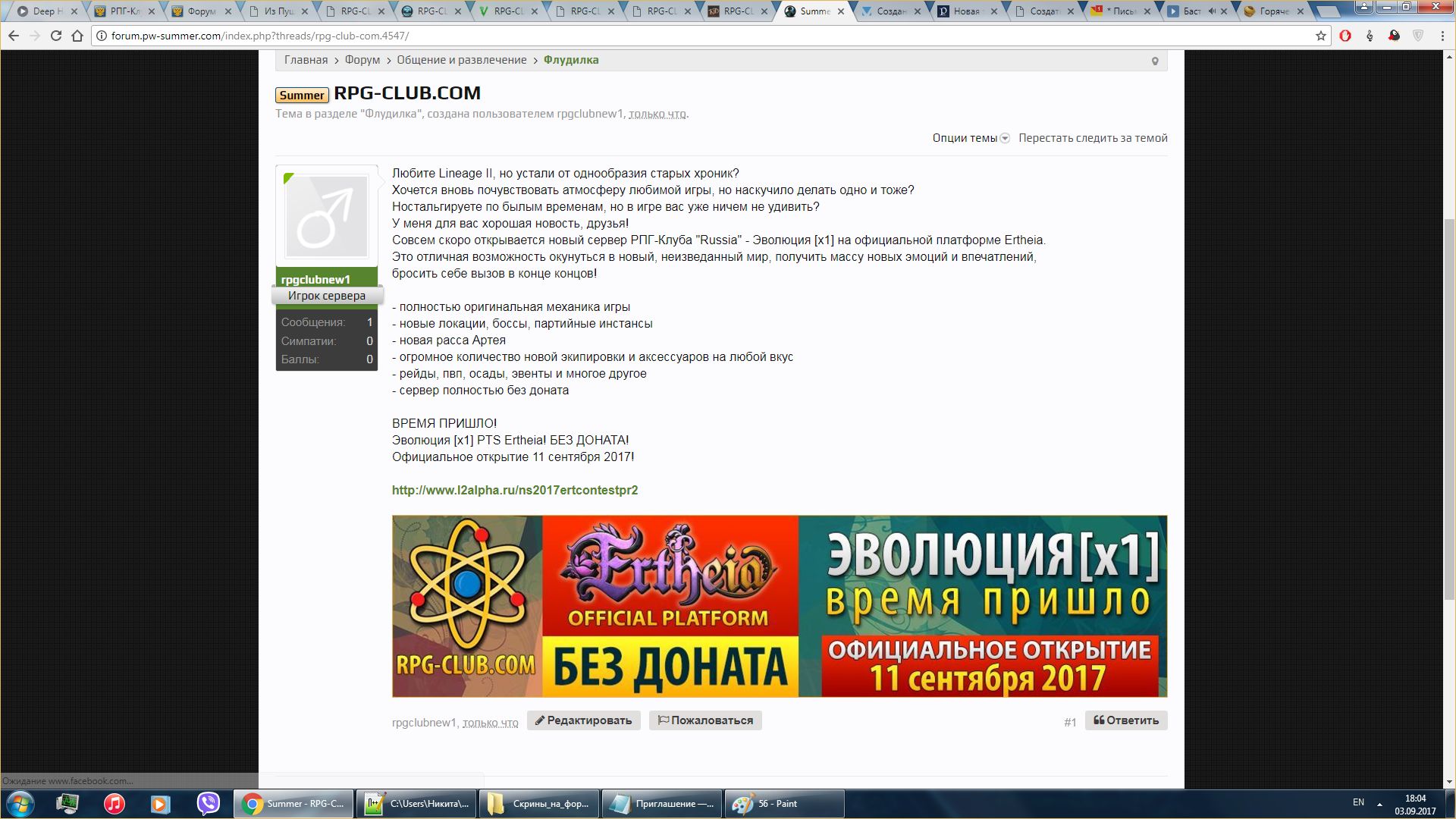Screen dimensions: 1456x819
Task: Click the user icon in Chrome title bar
Action: (x=1363, y=7)
